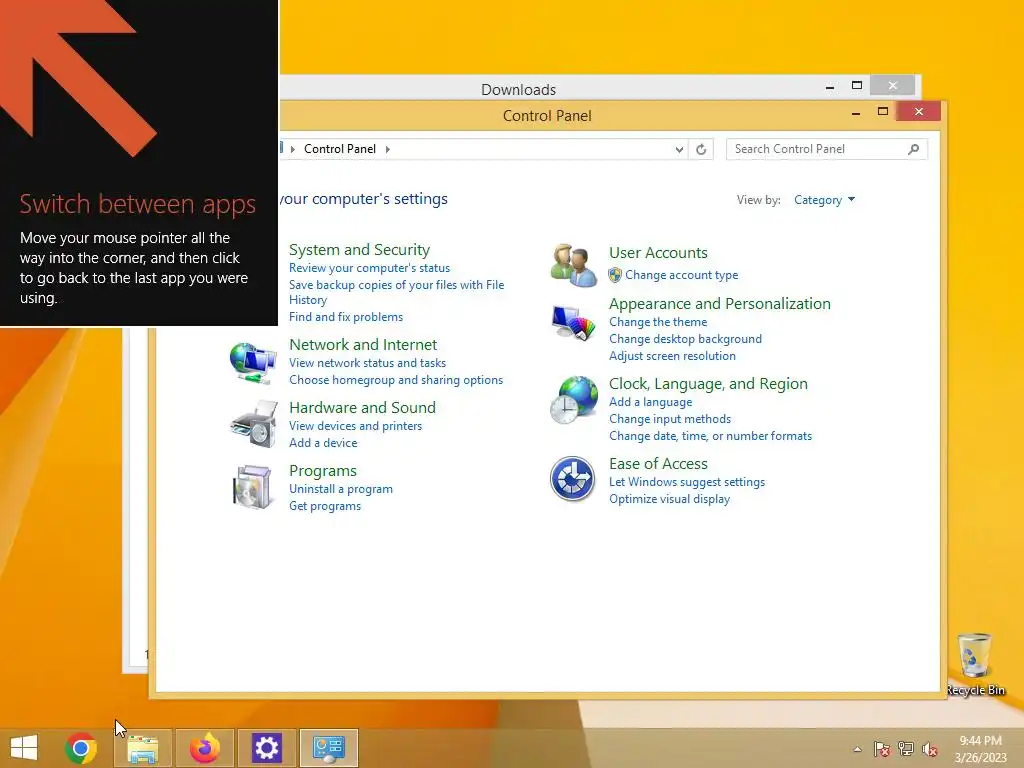Screen dimensions: 1024x768
Task: Open the Network and Internet category icon
Action: 253,362
